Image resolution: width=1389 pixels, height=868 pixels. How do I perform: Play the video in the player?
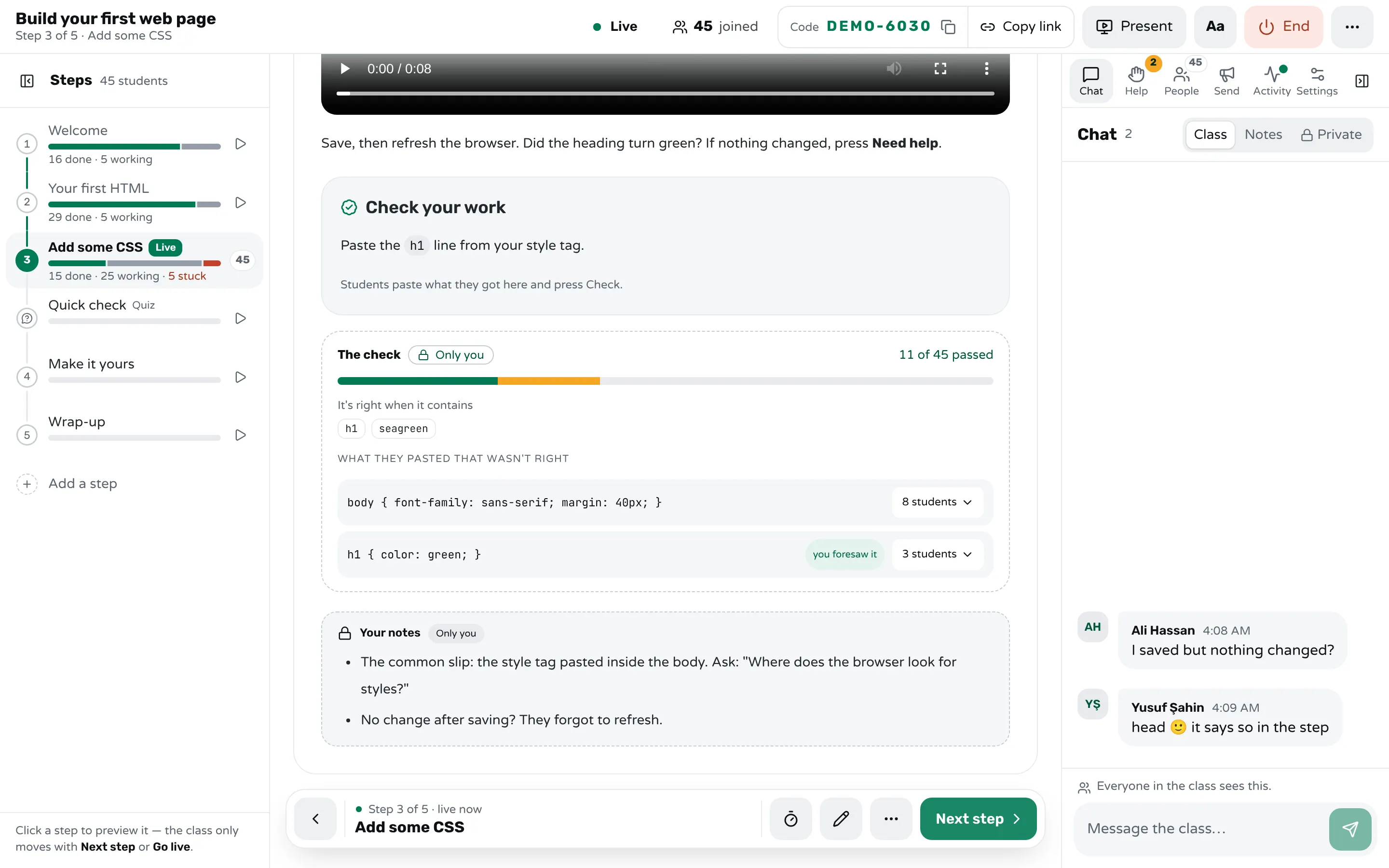[x=344, y=69]
